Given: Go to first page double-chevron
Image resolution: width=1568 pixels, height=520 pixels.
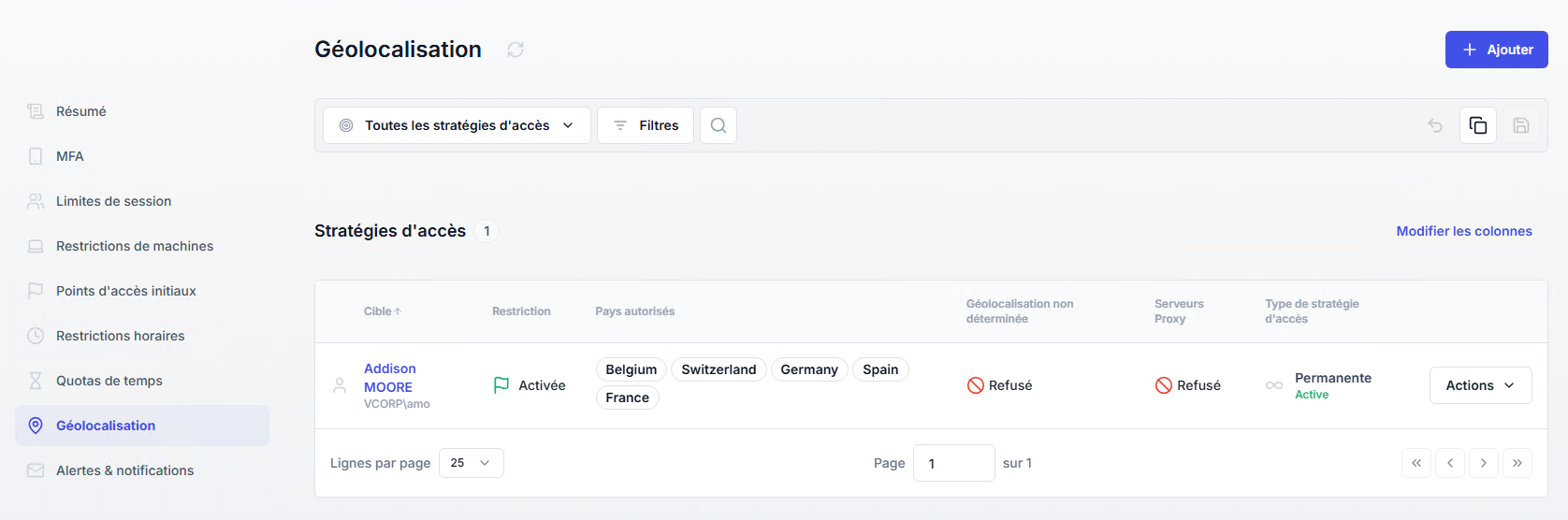Looking at the screenshot, I should [1416, 463].
